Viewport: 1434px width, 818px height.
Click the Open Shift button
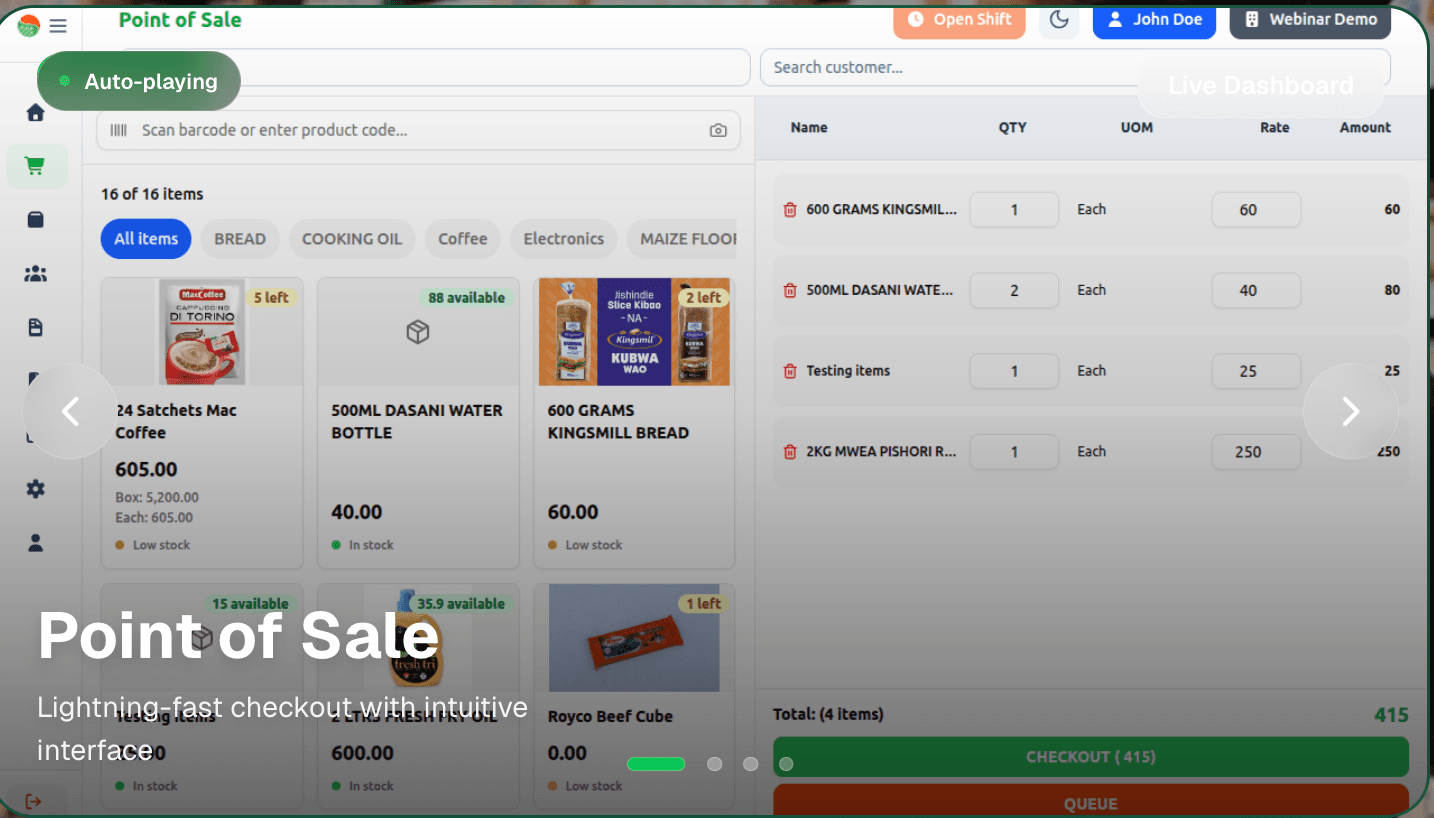959,20
